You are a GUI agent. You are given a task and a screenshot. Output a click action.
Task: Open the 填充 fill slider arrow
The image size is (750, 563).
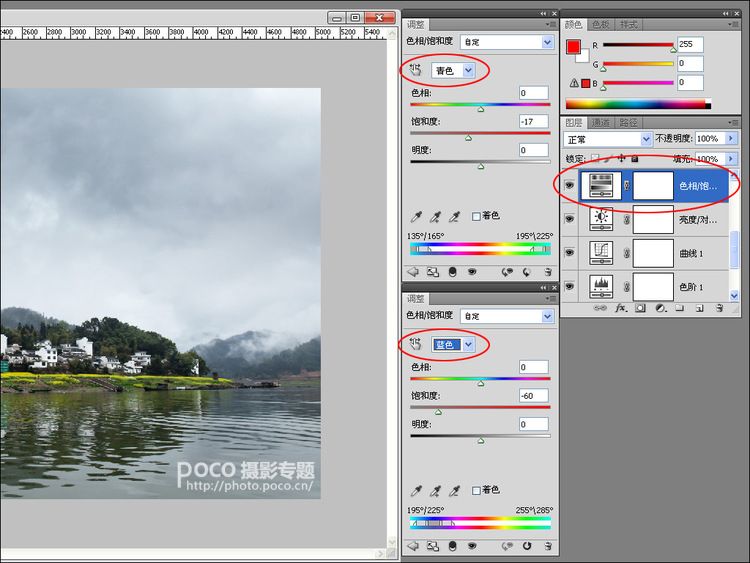coord(731,158)
